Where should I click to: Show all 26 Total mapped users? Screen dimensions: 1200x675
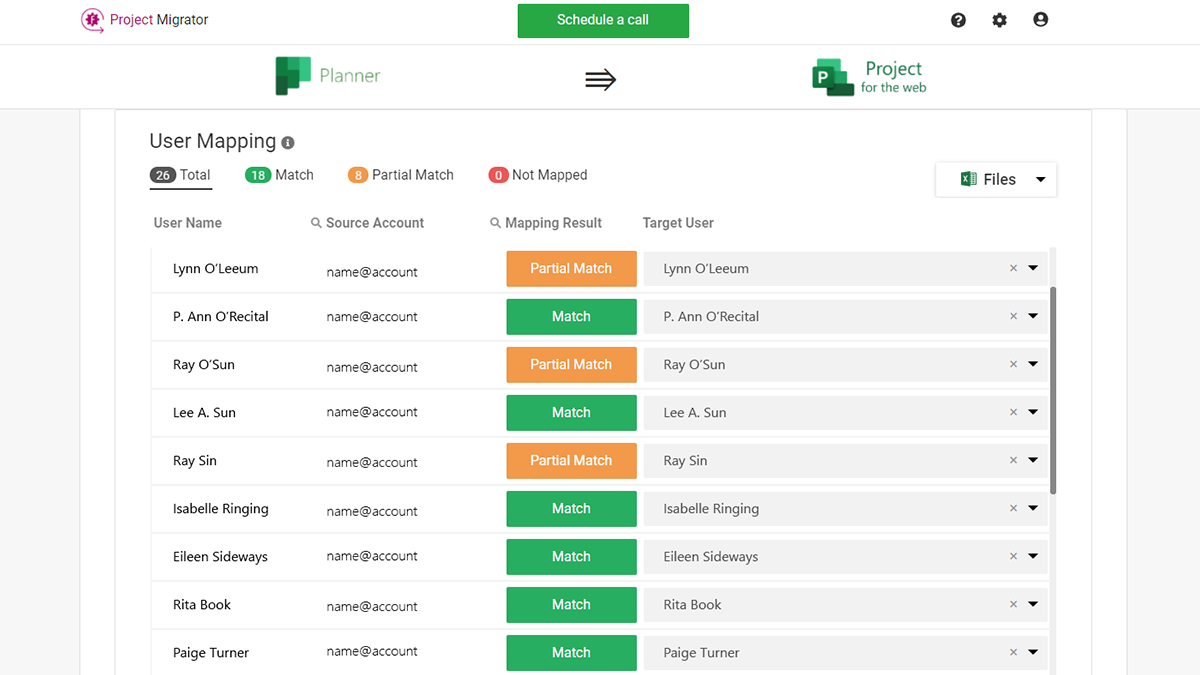click(180, 174)
